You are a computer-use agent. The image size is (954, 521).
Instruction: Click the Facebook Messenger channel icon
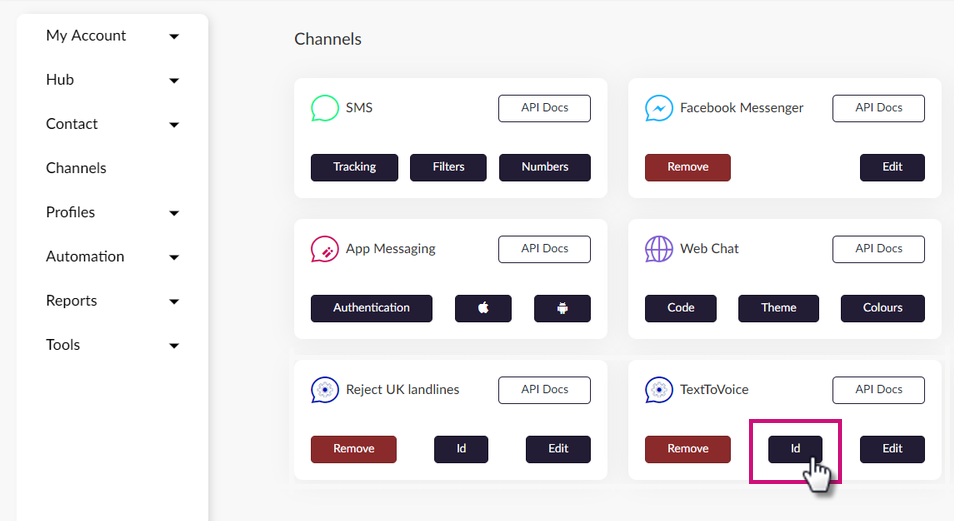659,108
